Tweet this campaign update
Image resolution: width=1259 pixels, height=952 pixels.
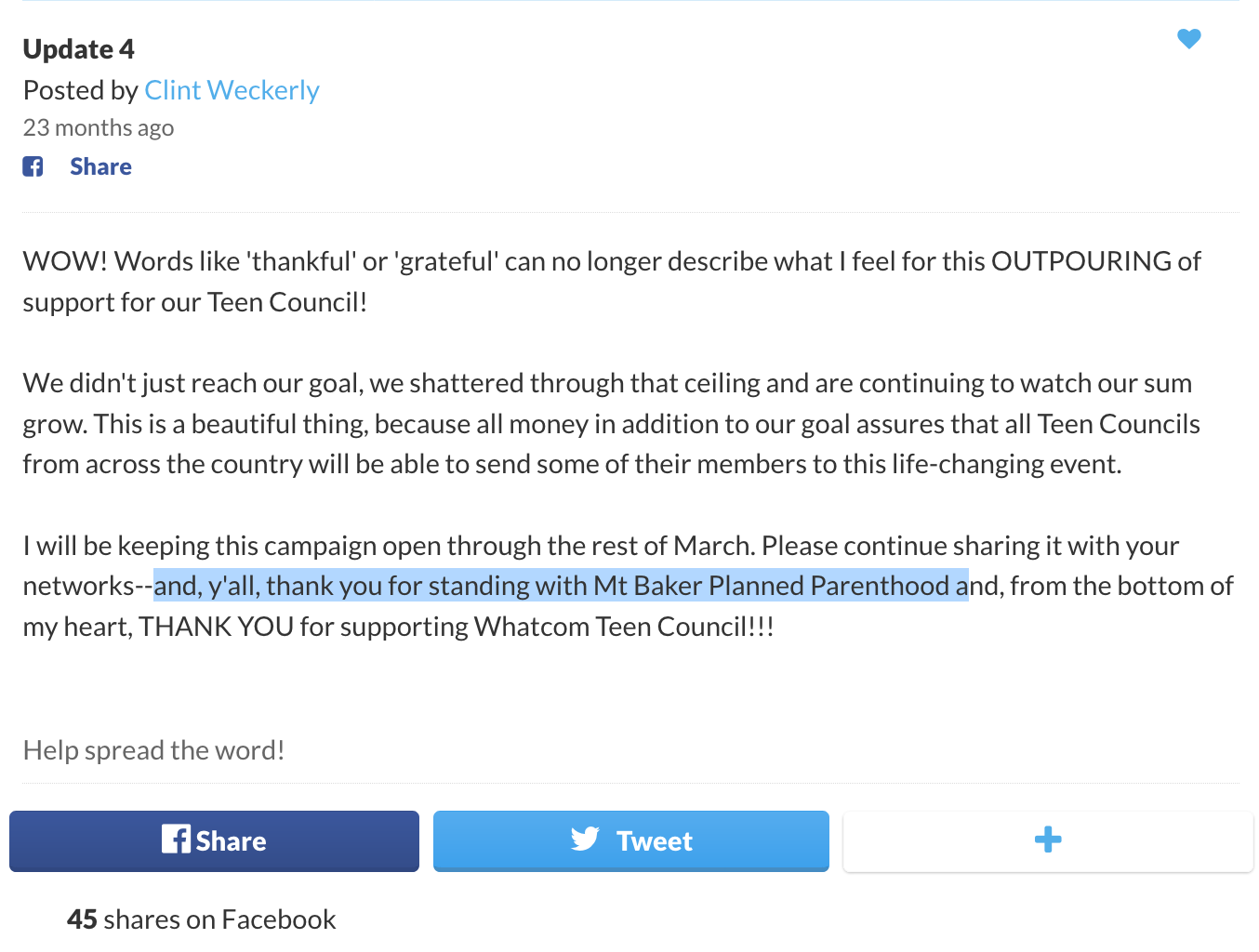point(630,841)
